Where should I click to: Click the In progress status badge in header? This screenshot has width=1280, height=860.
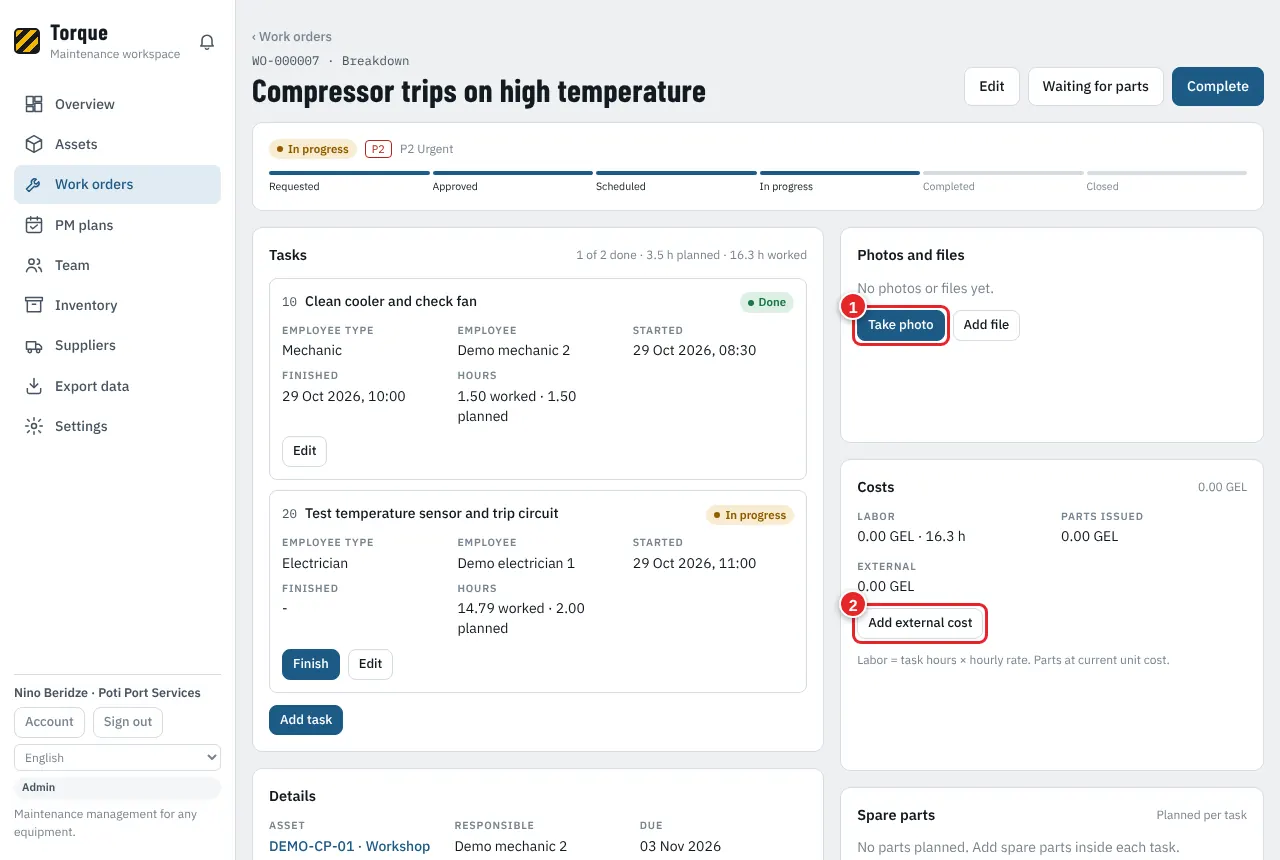[313, 149]
